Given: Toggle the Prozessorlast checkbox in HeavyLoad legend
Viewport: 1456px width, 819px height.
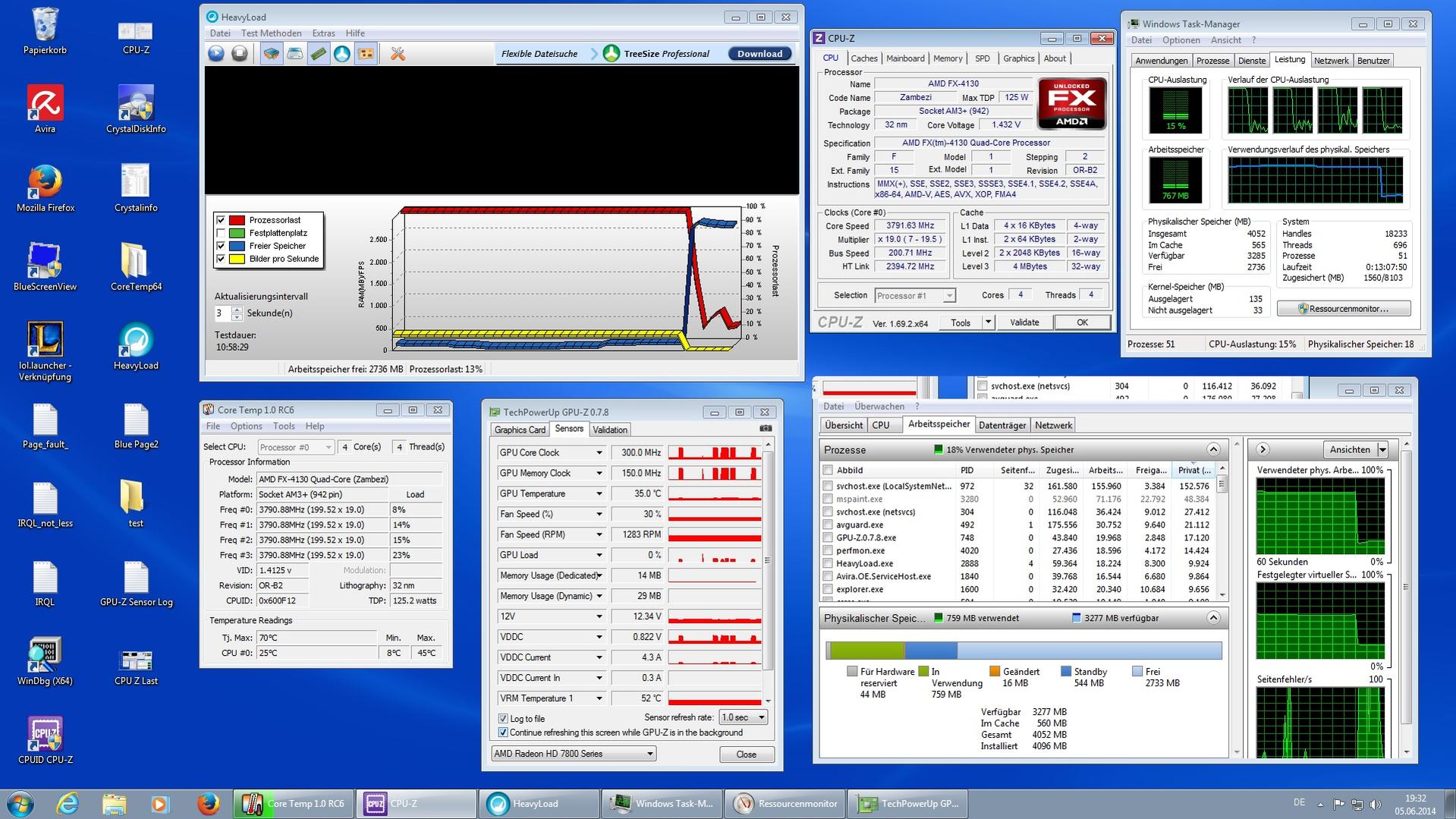Looking at the screenshot, I should pyautogui.click(x=221, y=220).
